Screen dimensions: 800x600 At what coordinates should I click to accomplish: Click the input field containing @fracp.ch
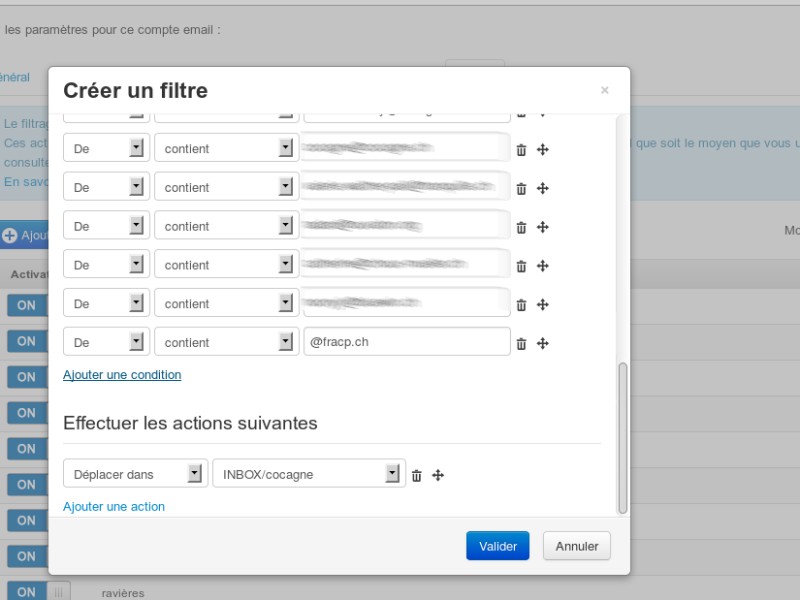[407, 341]
